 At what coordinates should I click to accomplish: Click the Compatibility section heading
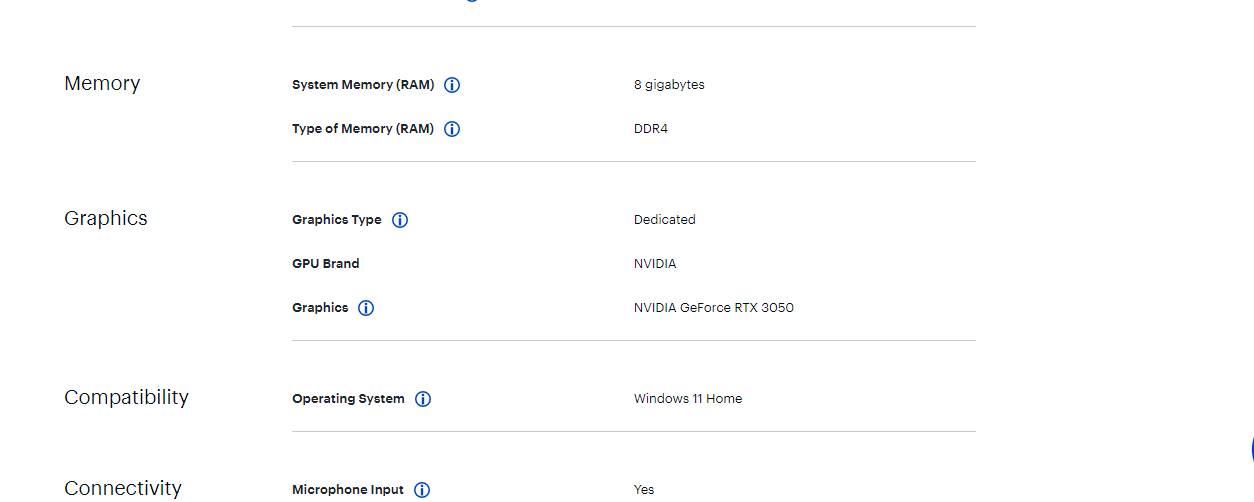(x=126, y=397)
